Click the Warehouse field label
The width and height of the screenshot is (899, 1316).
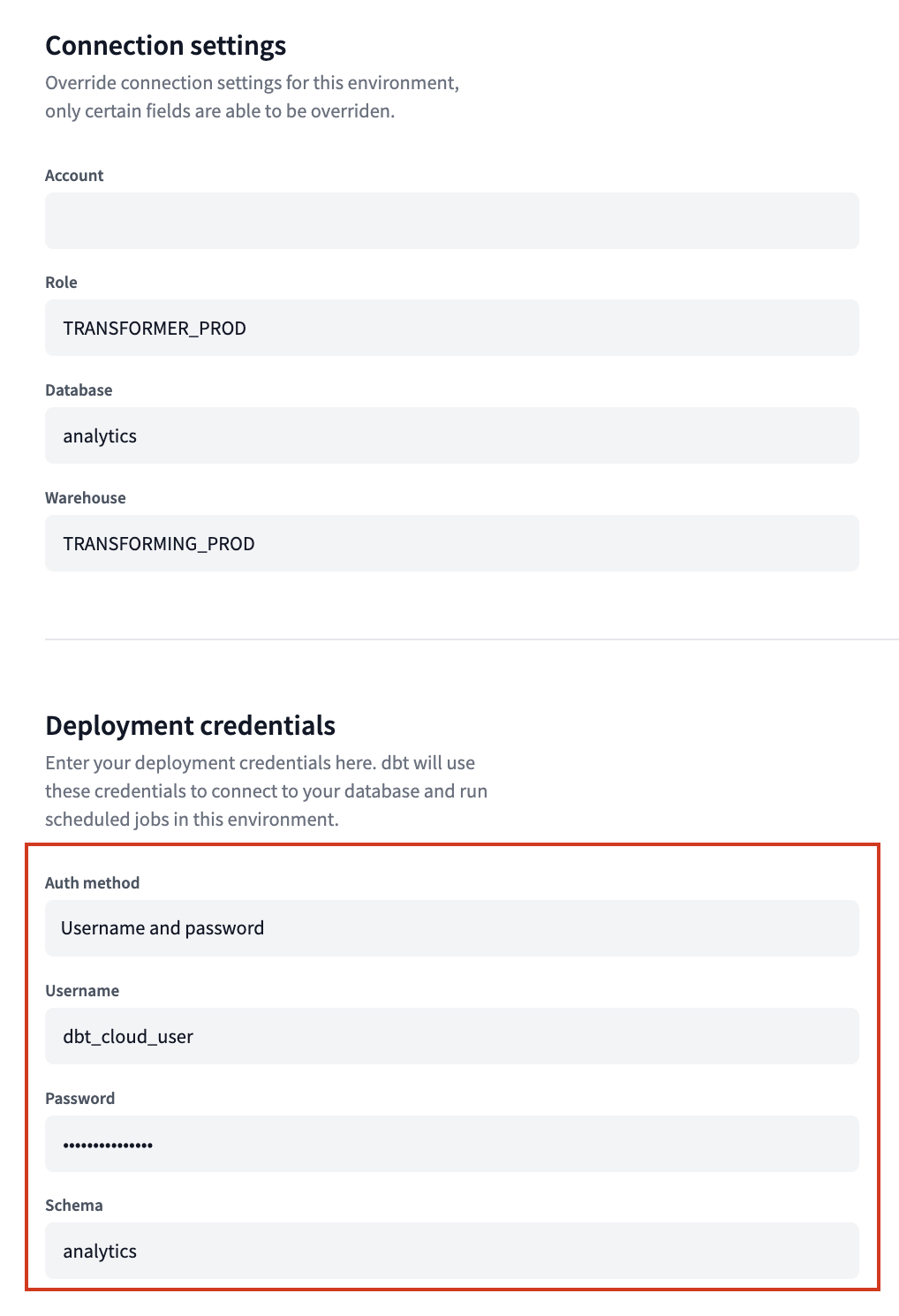pos(85,497)
